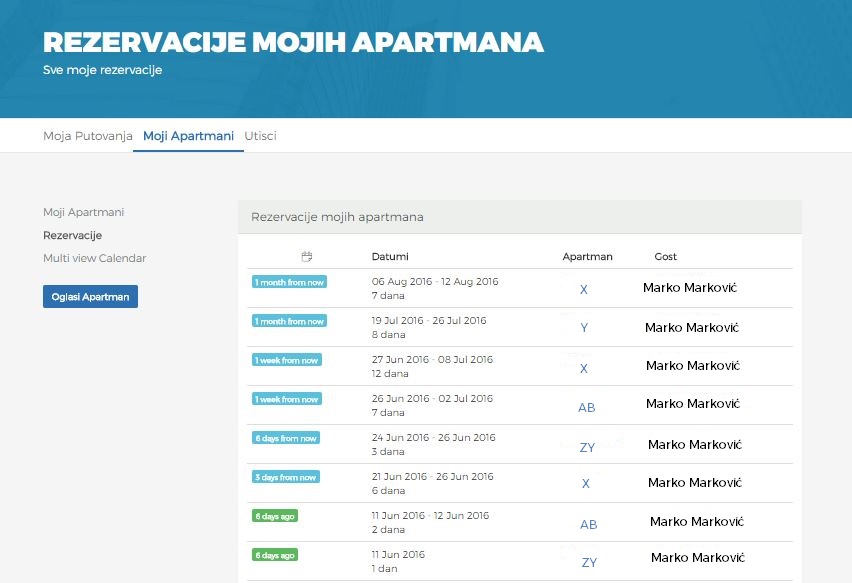Switch to the Utisci tab
The width and height of the screenshot is (852, 583).
(x=260, y=136)
